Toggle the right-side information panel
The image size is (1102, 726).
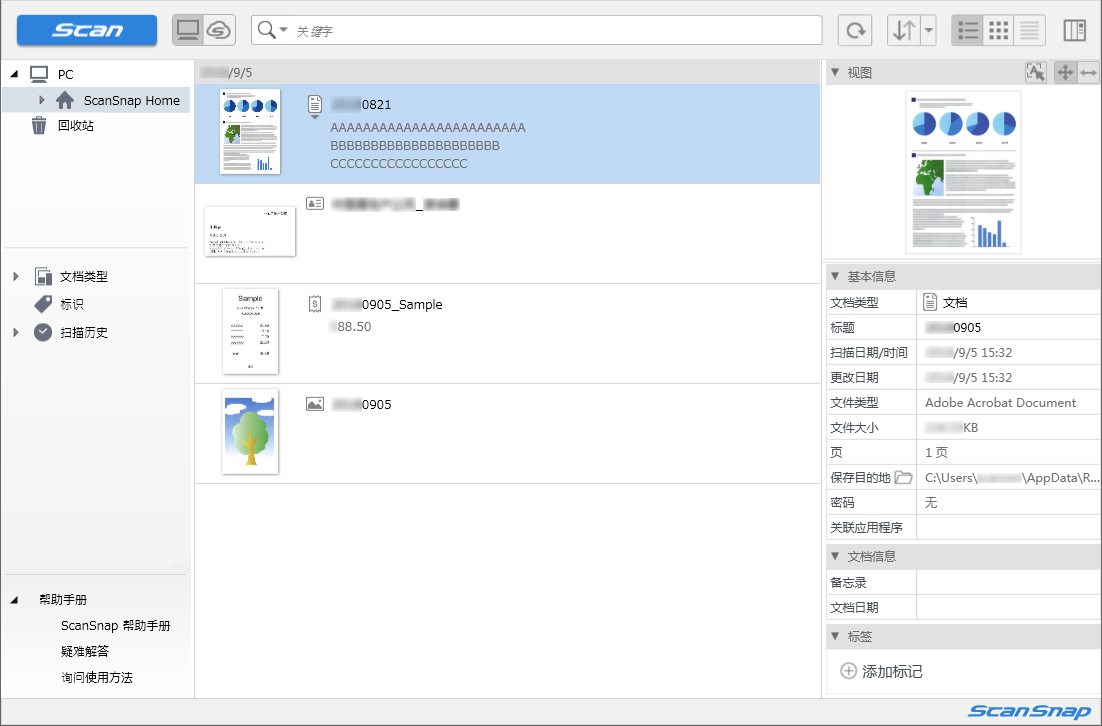(1075, 30)
